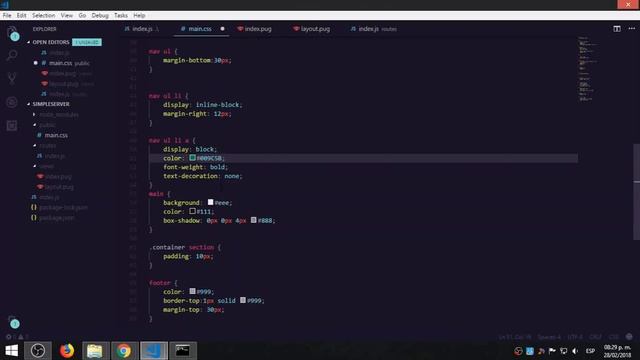Open the Debug menu

point(100,16)
